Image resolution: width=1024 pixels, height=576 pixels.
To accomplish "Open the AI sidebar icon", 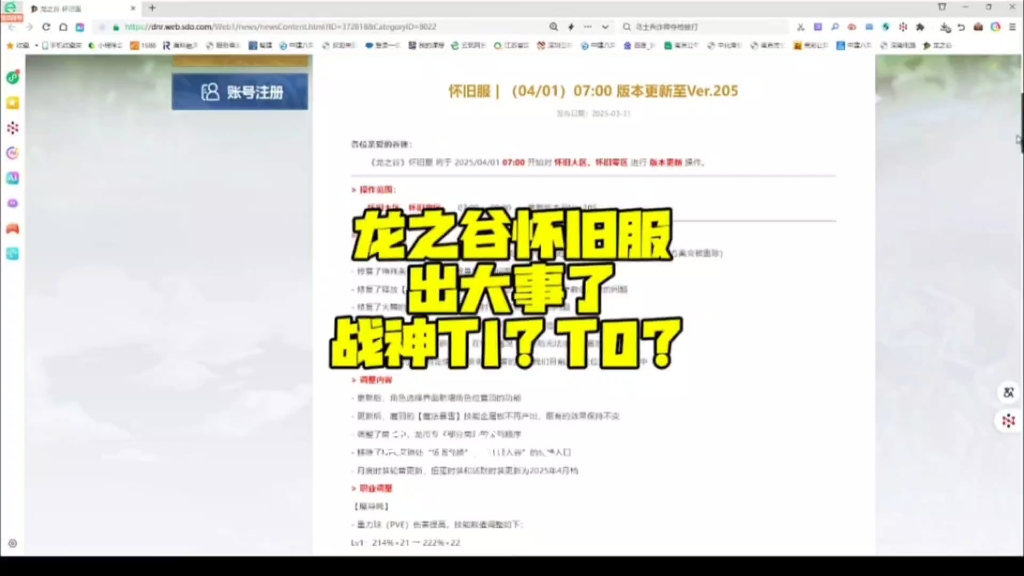I will (12, 178).
